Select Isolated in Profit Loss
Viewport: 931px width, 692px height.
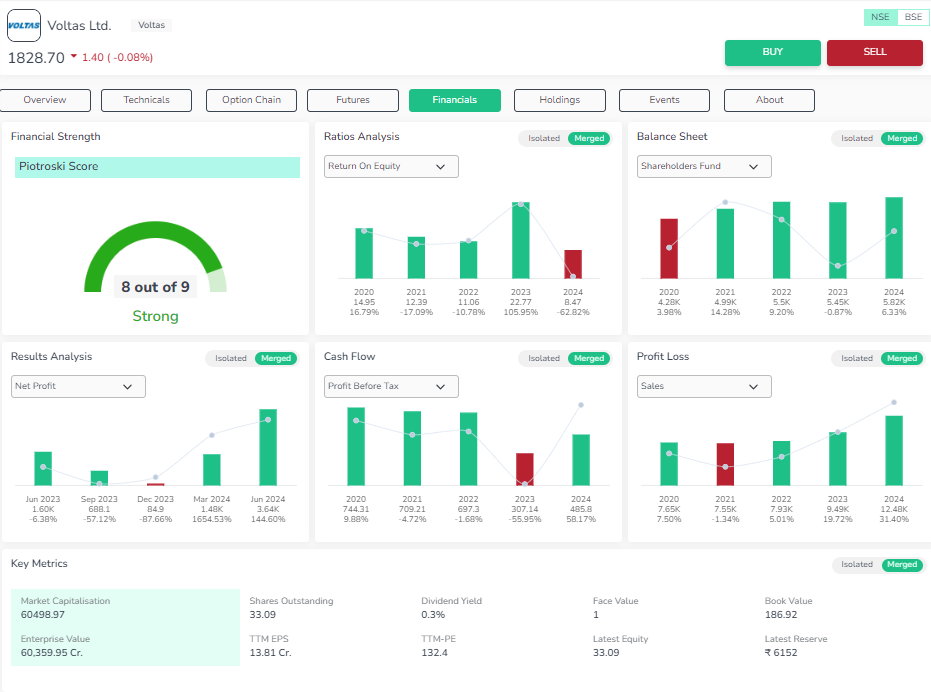(857, 358)
